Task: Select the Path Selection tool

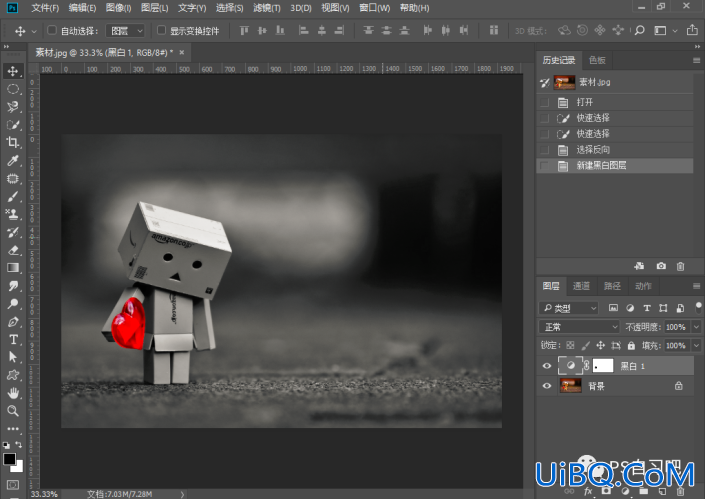Action: click(x=13, y=357)
